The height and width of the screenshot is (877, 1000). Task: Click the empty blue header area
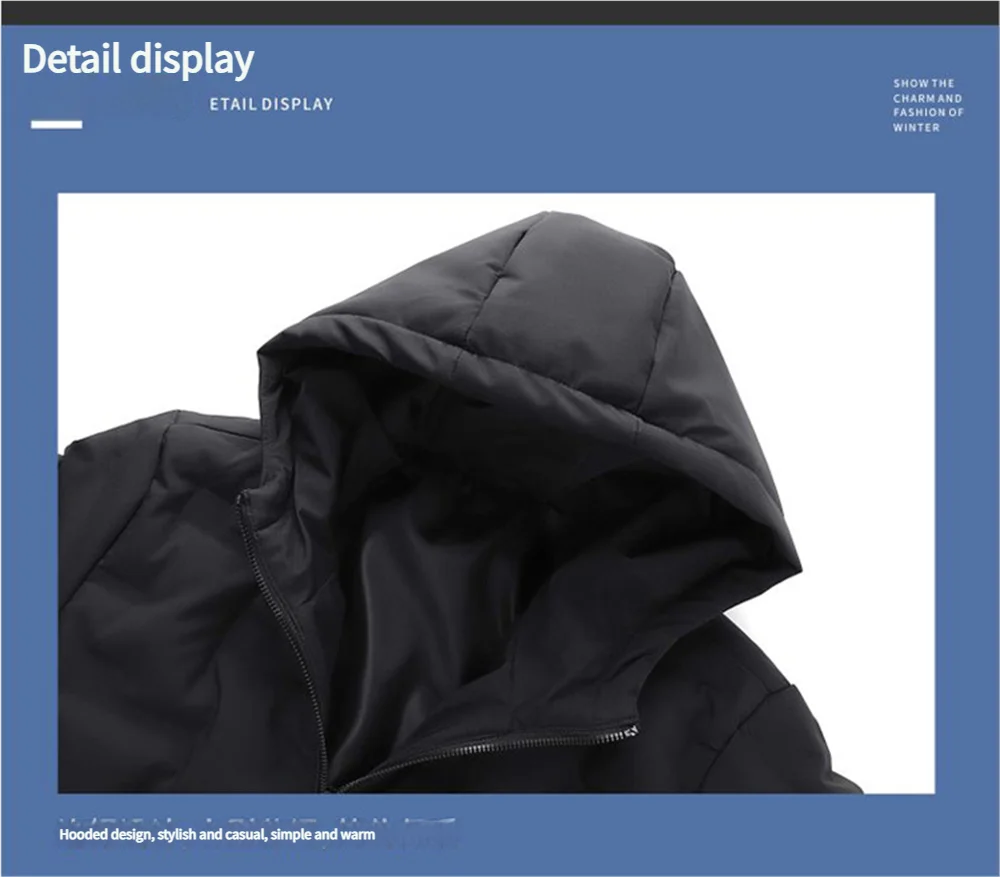[600, 110]
